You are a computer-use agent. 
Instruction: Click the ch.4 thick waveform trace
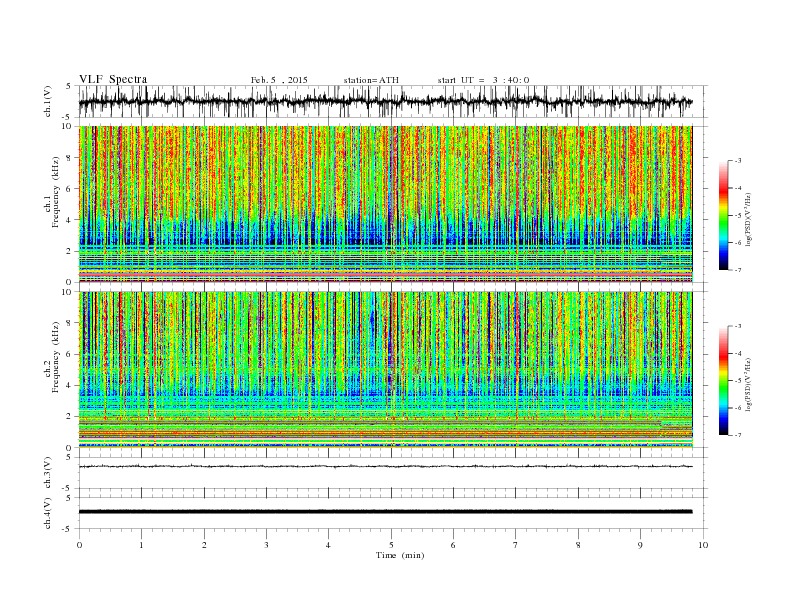(x=385, y=512)
